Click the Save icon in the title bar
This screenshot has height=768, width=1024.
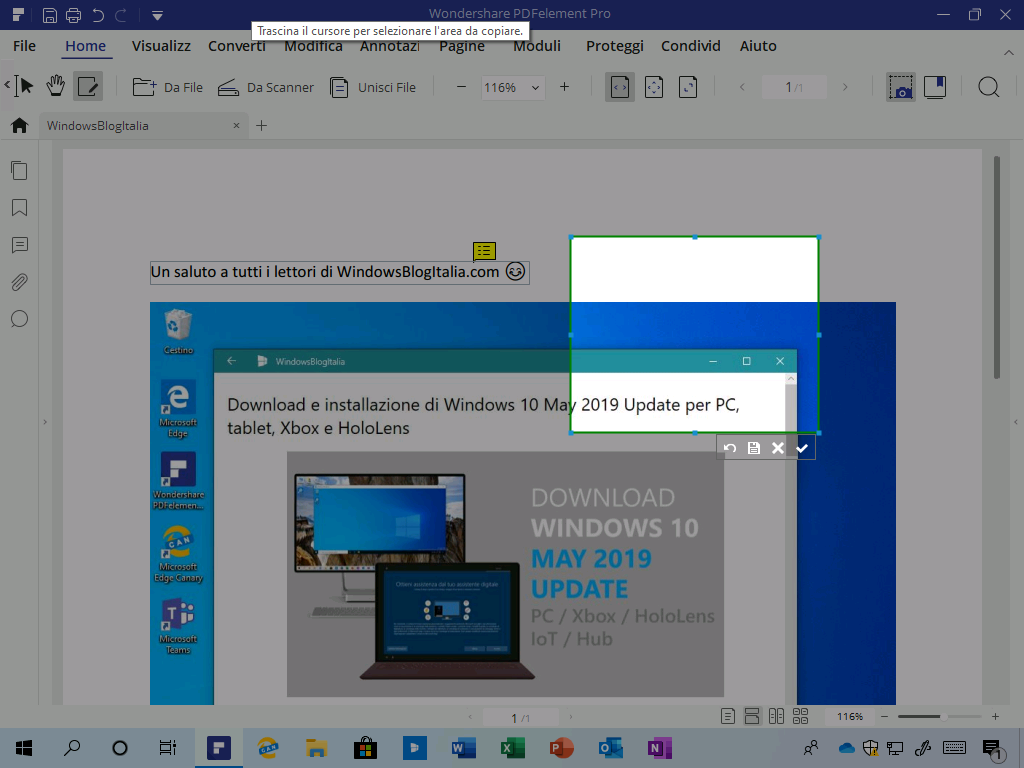point(50,15)
